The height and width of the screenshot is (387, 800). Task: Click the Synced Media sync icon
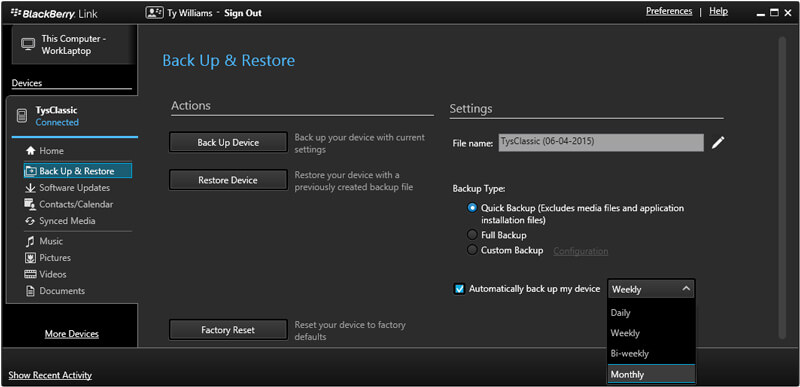tap(30, 221)
